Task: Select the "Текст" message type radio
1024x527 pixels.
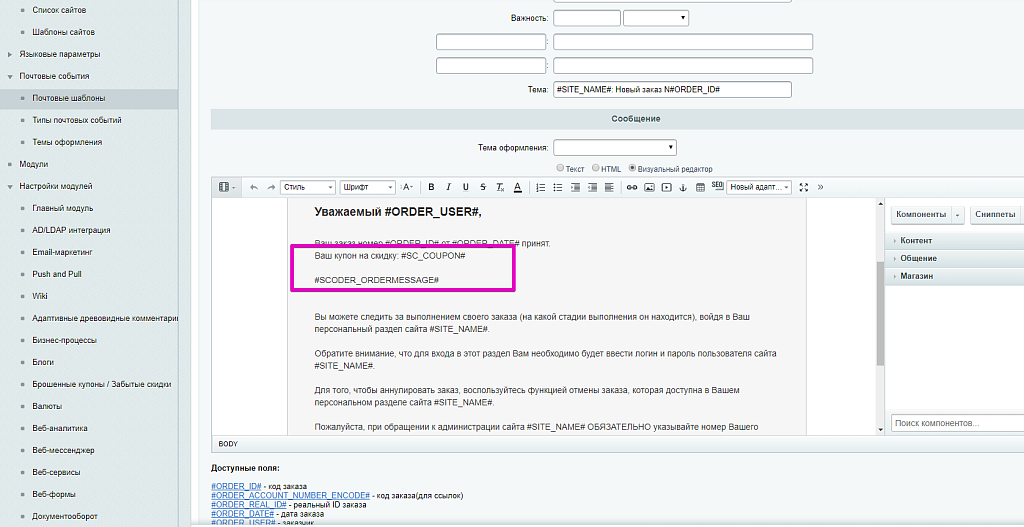Action: pos(562,169)
